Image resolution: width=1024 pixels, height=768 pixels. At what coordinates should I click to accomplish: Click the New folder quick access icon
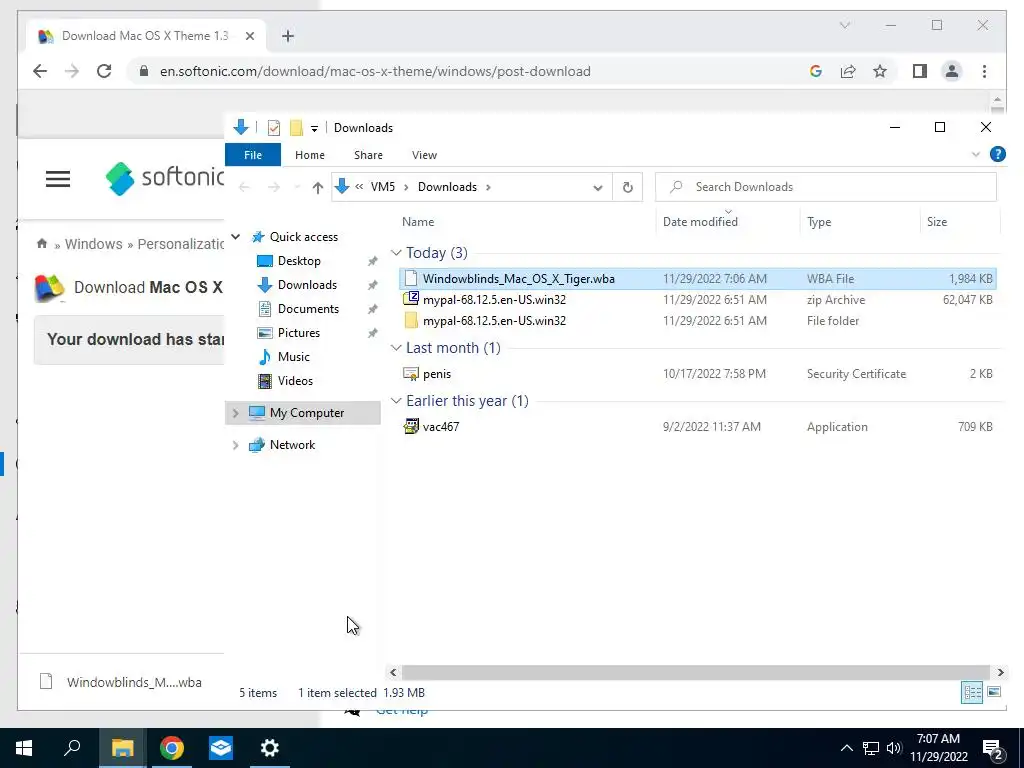pyautogui.click(x=296, y=128)
